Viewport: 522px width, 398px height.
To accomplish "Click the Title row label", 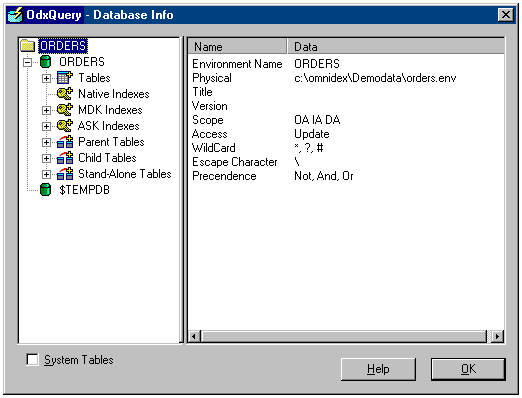I will [x=202, y=92].
